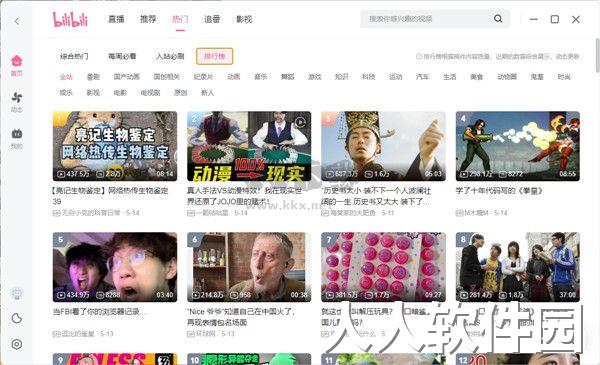Open the 追番 tab

212,19
